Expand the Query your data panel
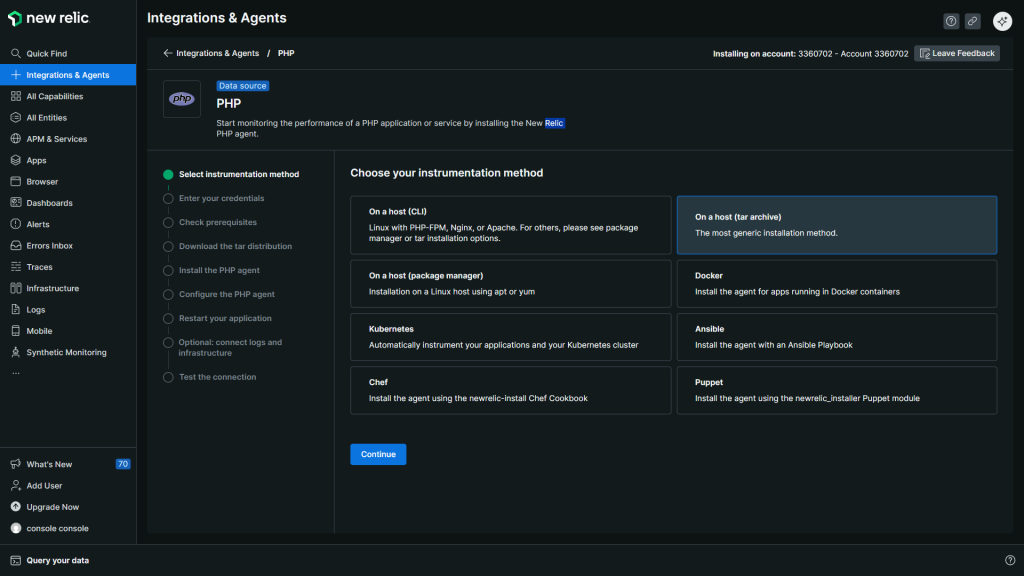Screen dimensions: 1024x576 pos(57,560)
